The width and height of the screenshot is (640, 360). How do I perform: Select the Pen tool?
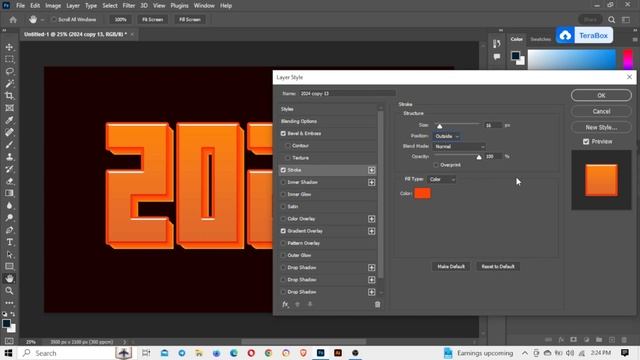(x=9, y=230)
